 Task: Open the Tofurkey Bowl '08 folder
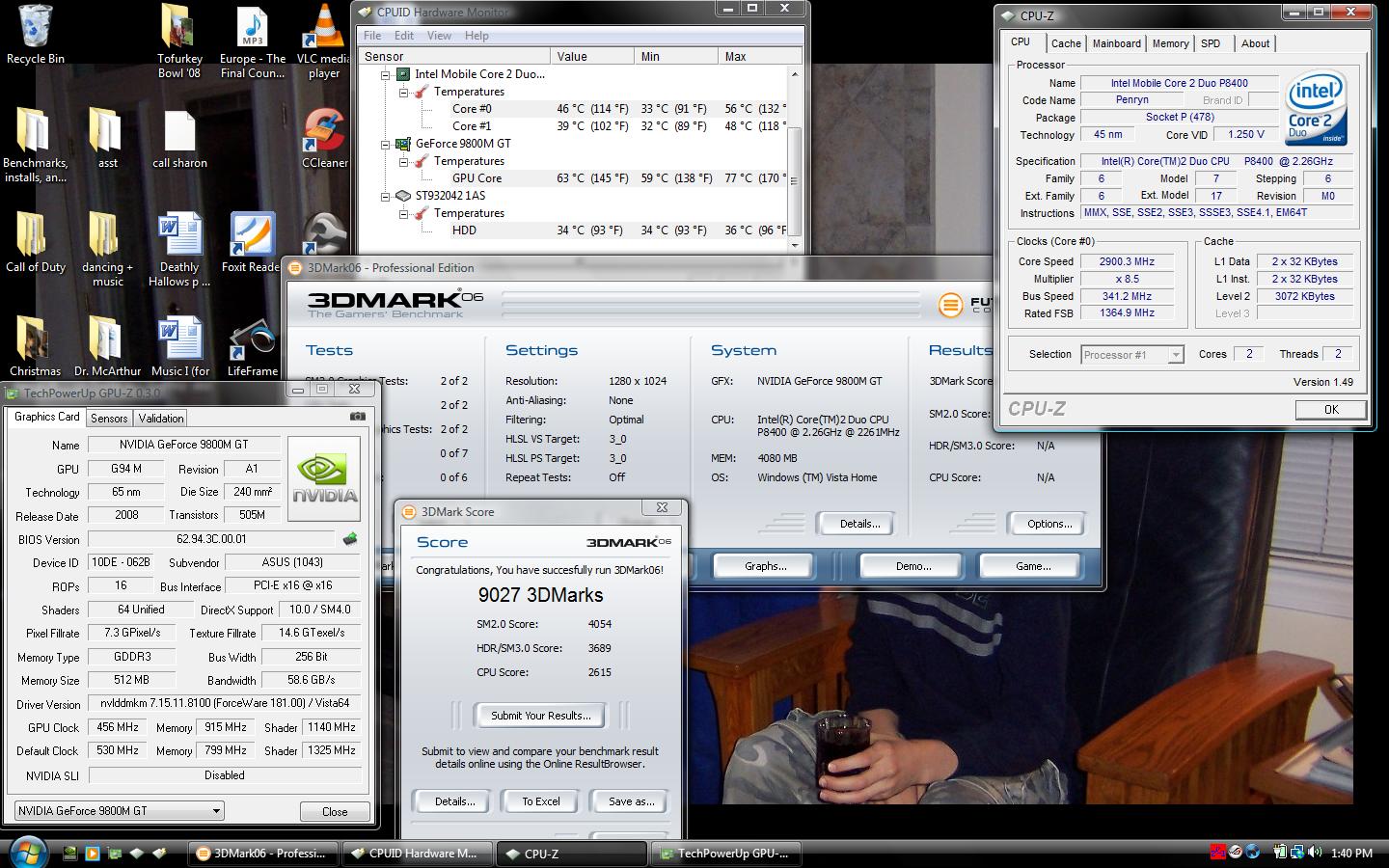pyautogui.click(x=179, y=41)
